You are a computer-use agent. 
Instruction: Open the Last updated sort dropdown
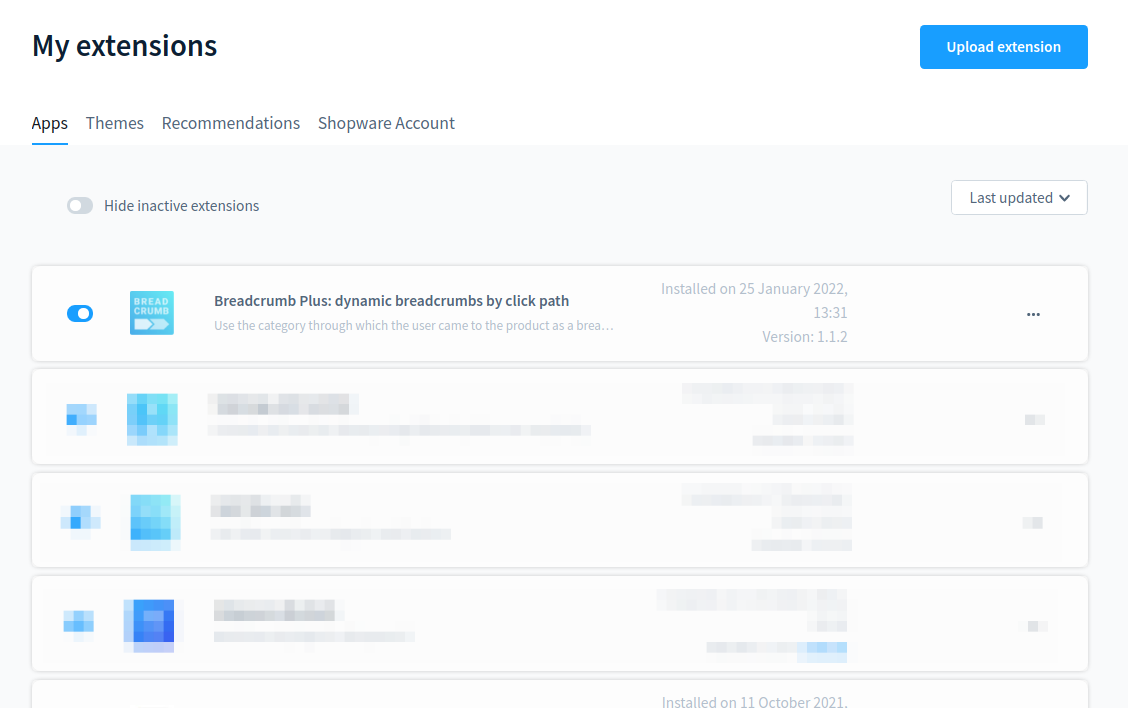[x=1019, y=198]
